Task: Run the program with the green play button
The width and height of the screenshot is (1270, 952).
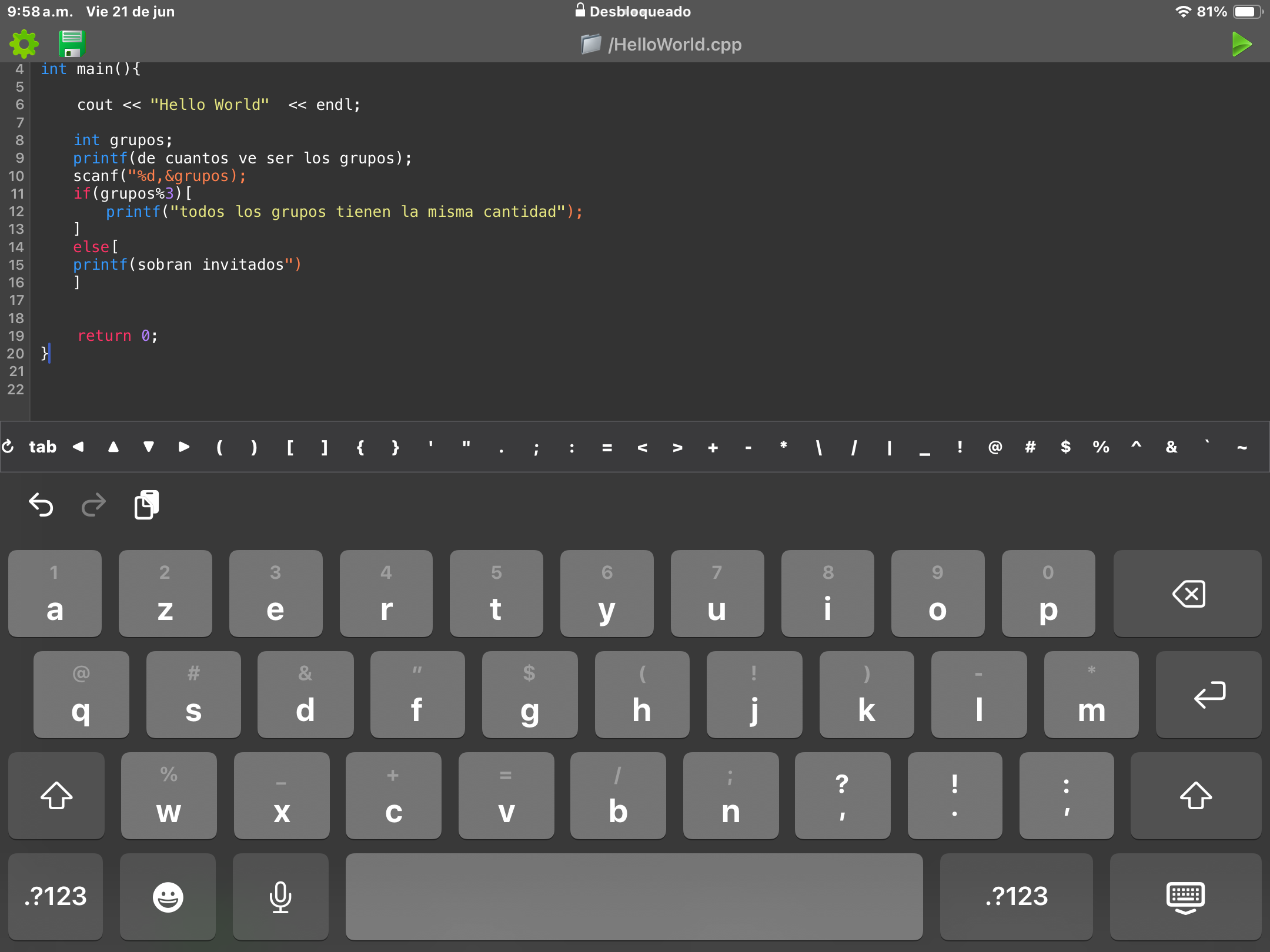Action: click(1241, 44)
